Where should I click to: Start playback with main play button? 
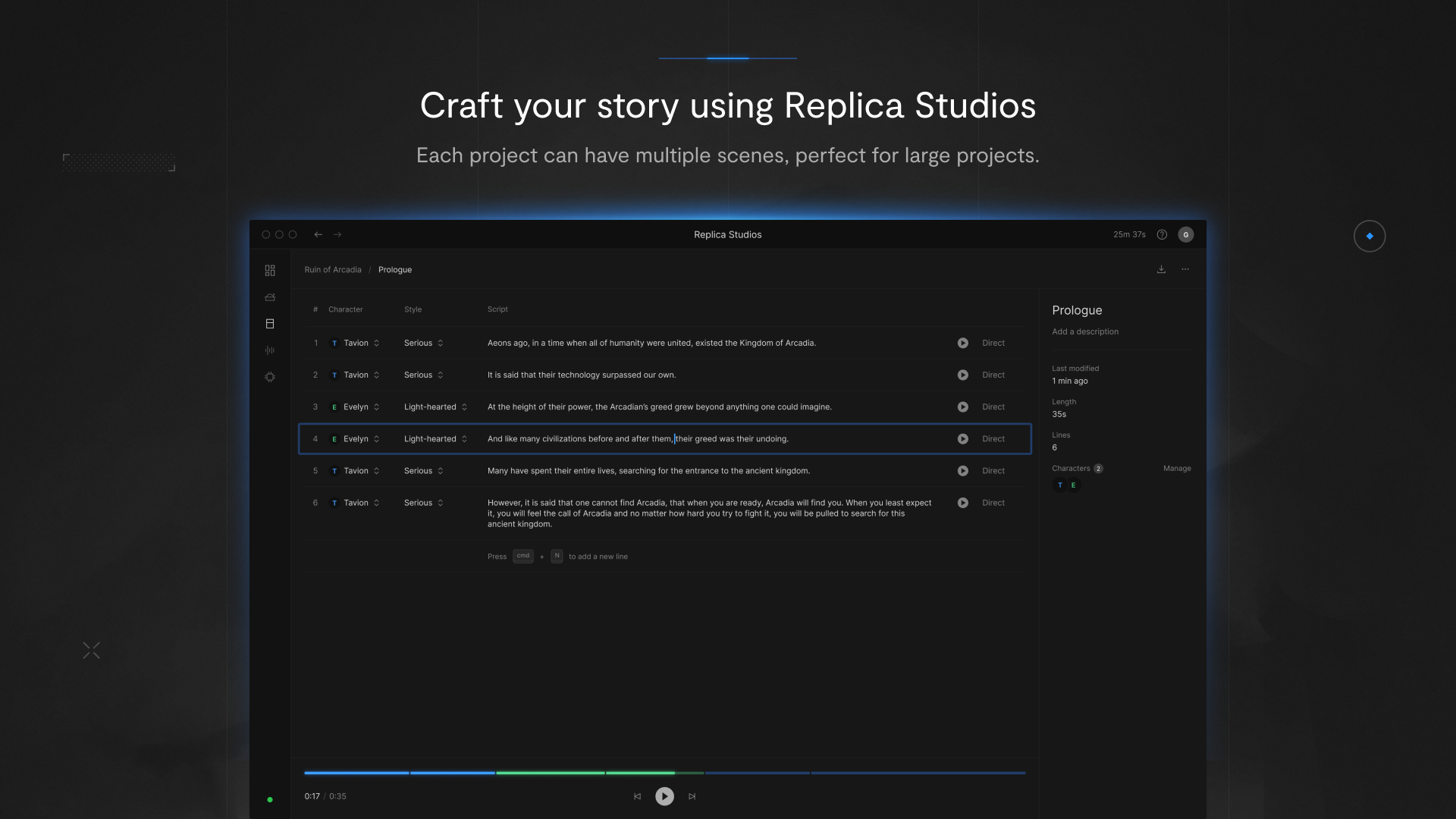click(664, 796)
